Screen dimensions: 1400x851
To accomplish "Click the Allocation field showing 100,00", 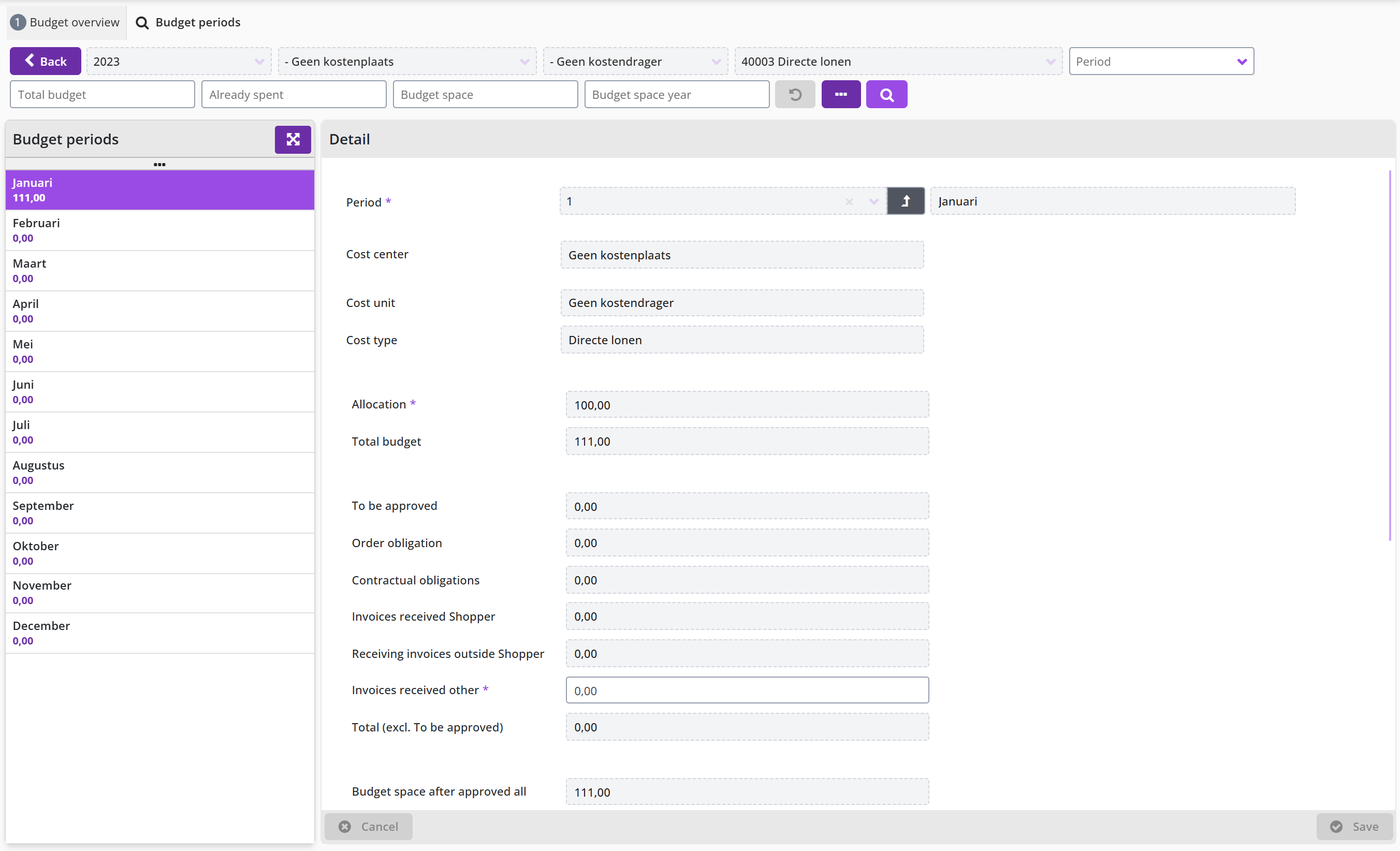I will 747,404.
